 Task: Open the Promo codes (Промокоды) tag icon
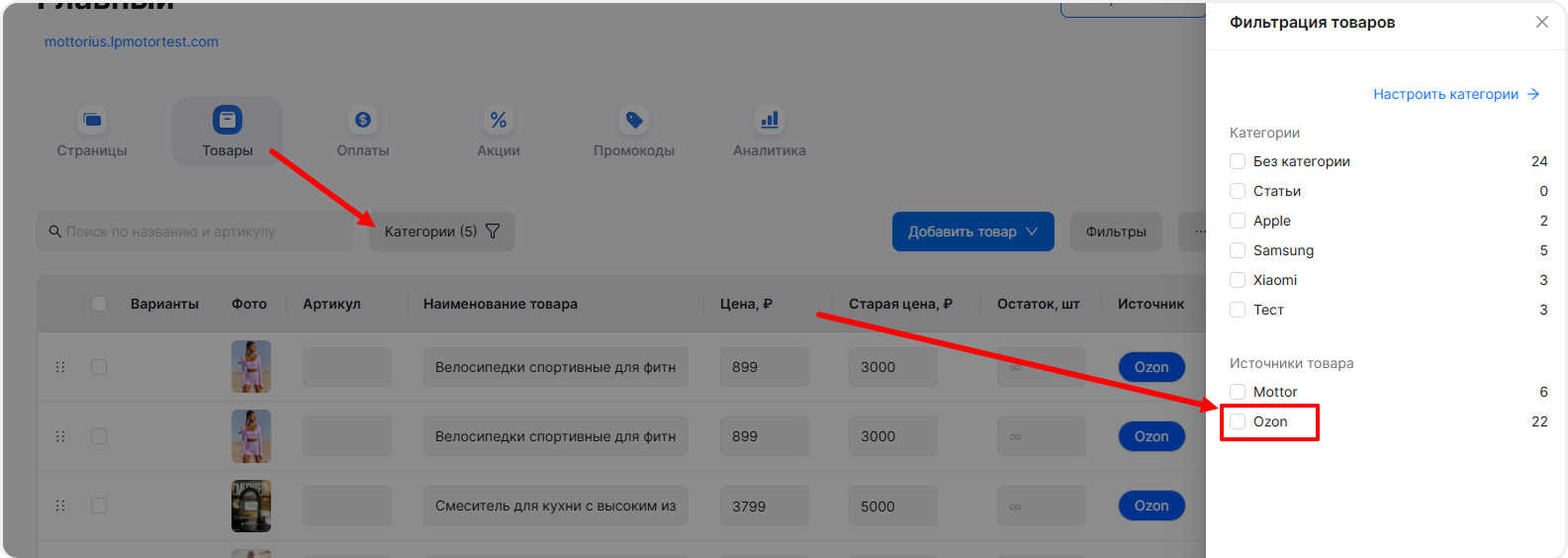pyautogui.click(x=634, y=121)
